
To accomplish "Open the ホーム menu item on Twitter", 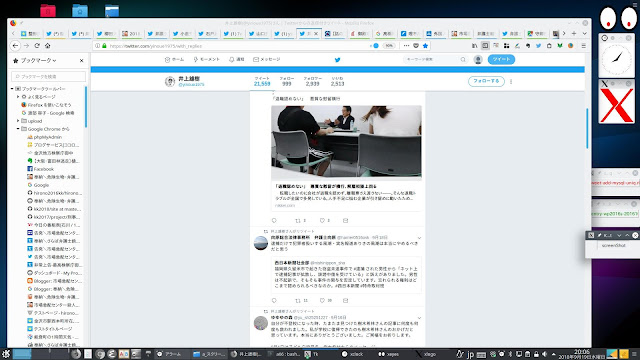I will (x=174, y=60).
